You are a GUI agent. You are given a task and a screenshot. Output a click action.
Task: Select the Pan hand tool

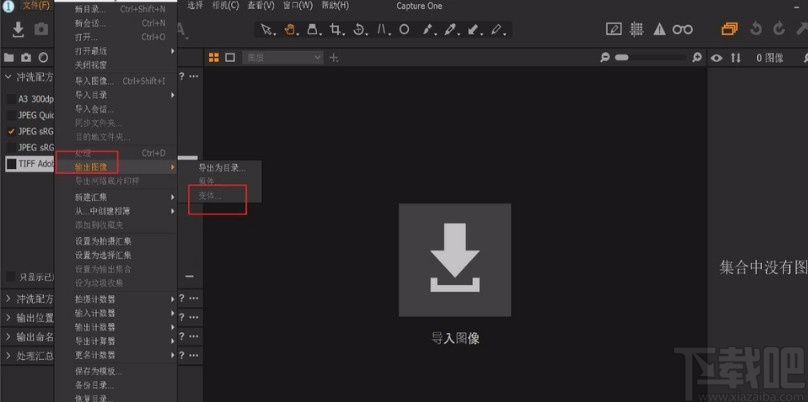[x=290, y=29]
